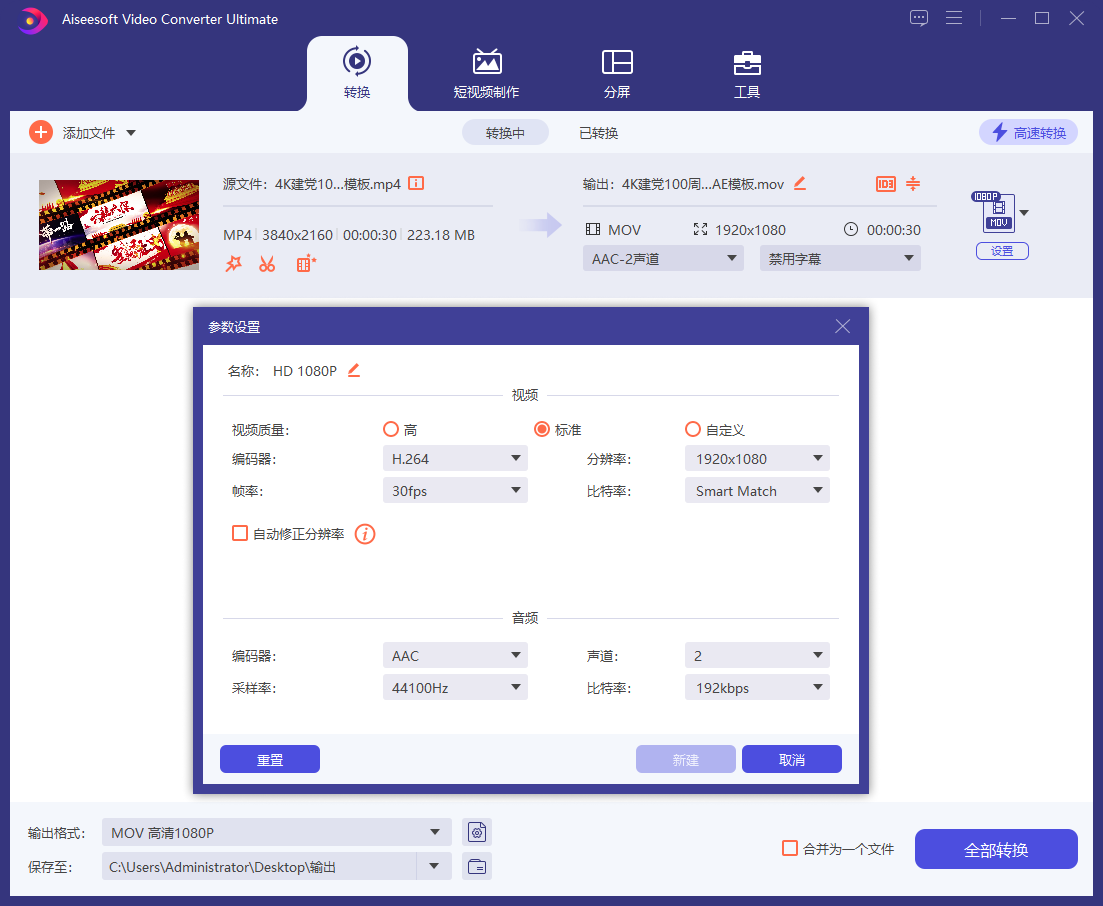
Task: Click the 新建 button
Action: [686, 759]
